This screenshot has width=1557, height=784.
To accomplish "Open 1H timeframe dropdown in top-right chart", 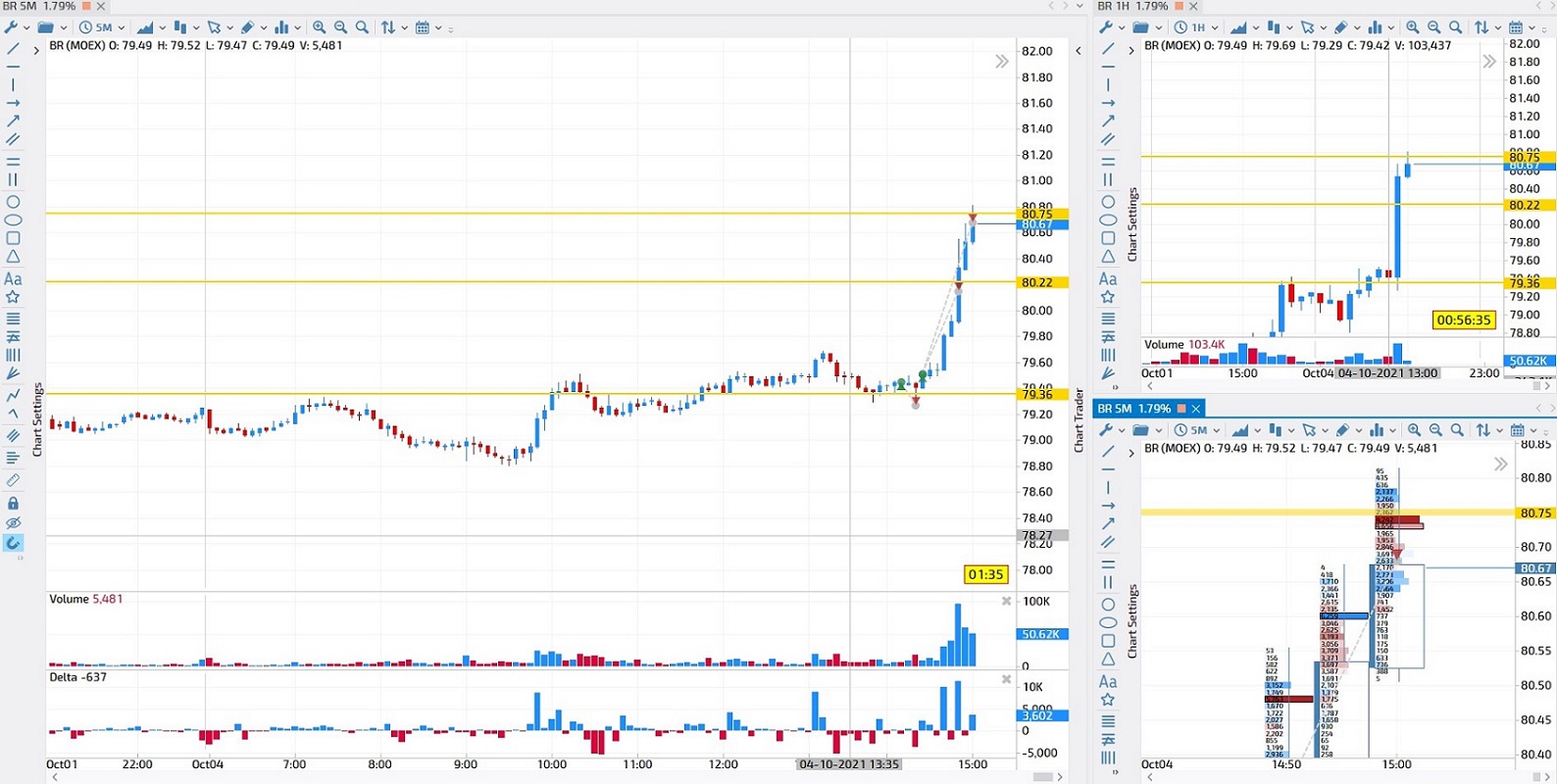I will point(1197,27).
